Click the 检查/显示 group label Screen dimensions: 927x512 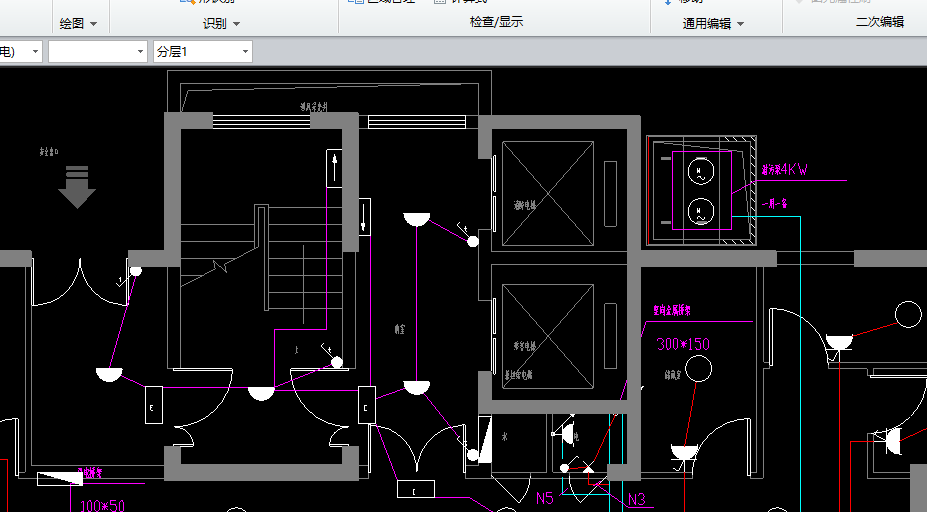(496, 22)
